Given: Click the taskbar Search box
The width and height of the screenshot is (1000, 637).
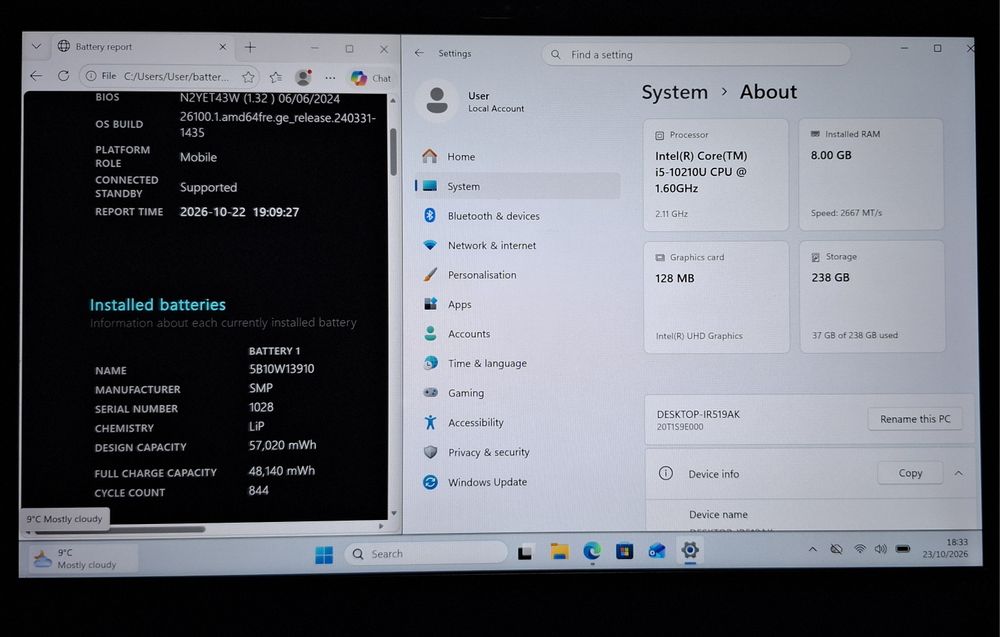Looking at the screenshot, I should pos(425,553).
